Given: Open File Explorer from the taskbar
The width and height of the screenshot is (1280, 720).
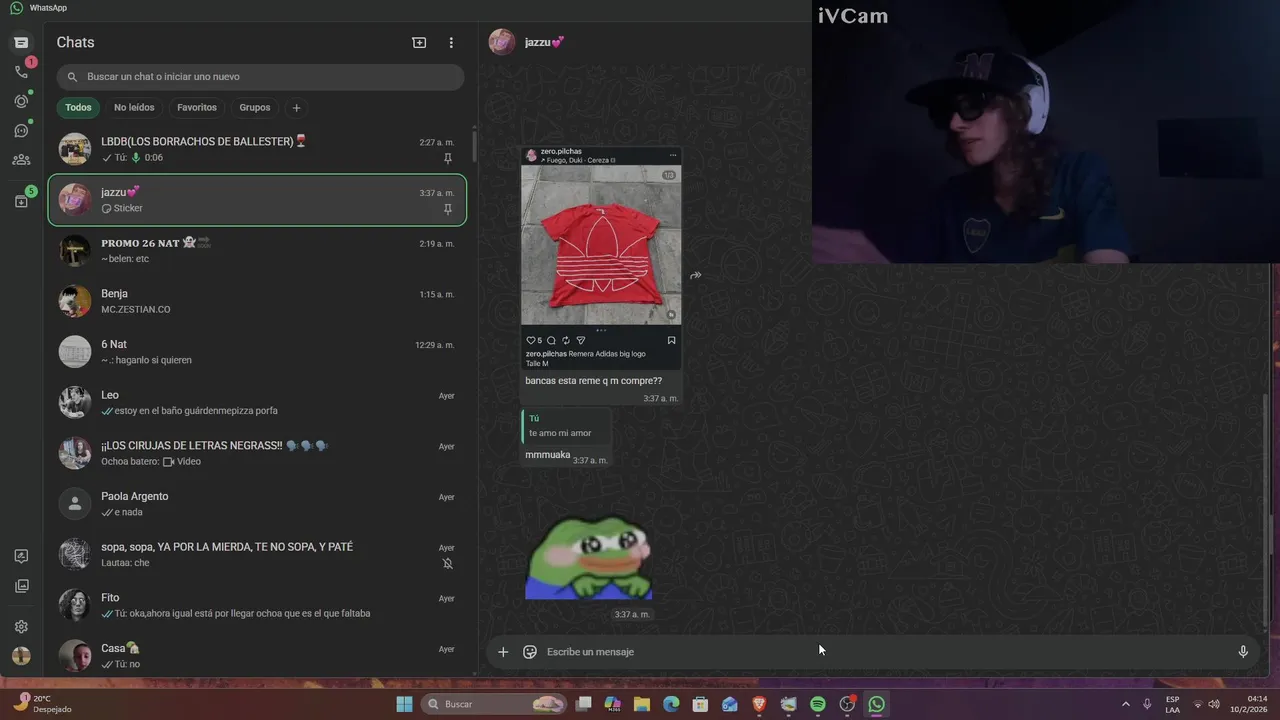Looking at the screenshot, I should 642,704.
